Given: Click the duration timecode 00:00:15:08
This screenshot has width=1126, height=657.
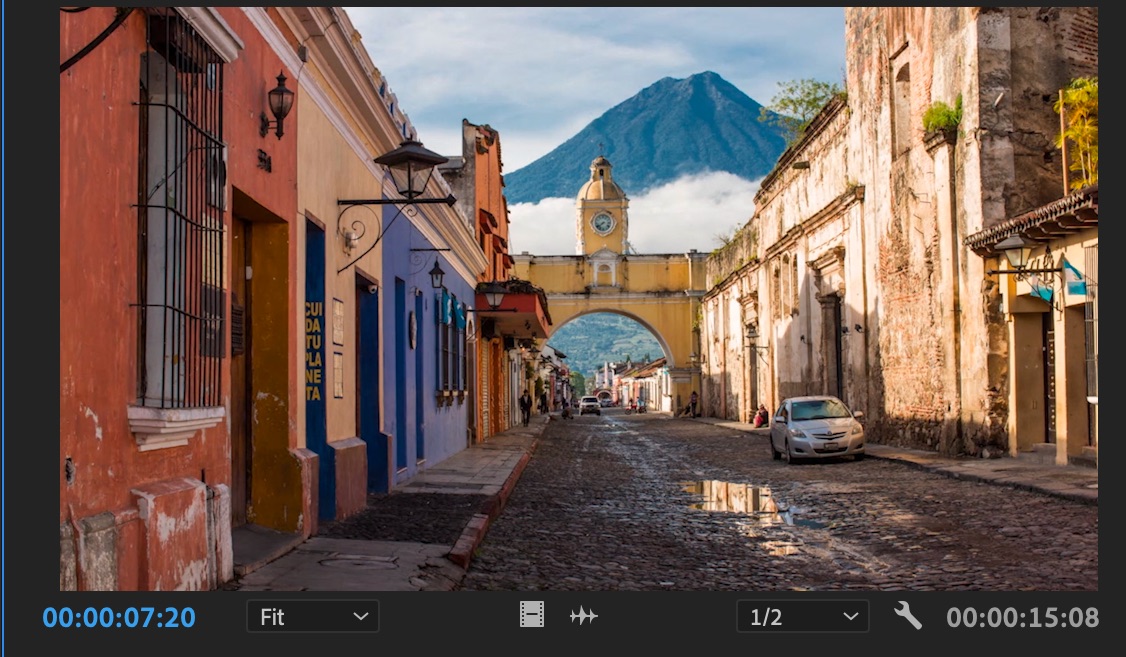Looking at the screenshot, I should click(1023, 618).
